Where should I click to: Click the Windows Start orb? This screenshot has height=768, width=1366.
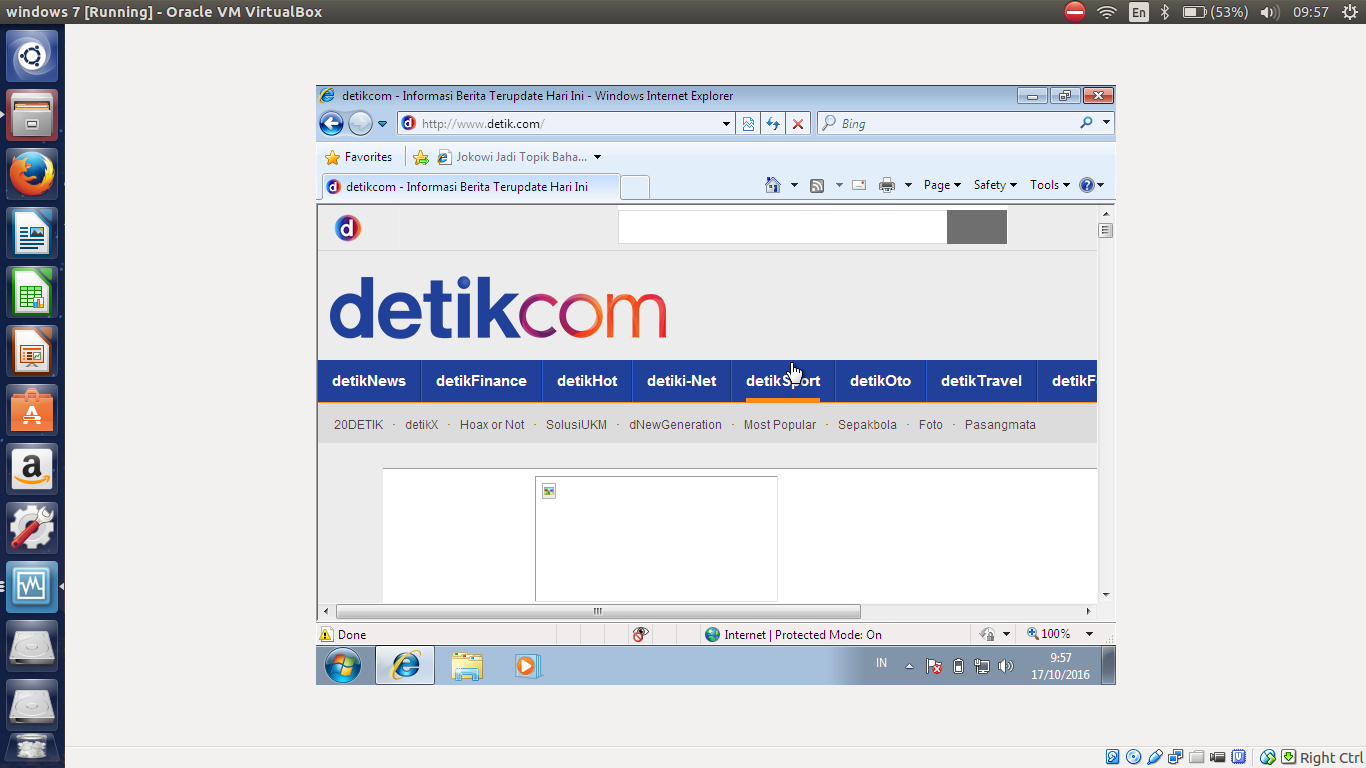pos(343,665)
